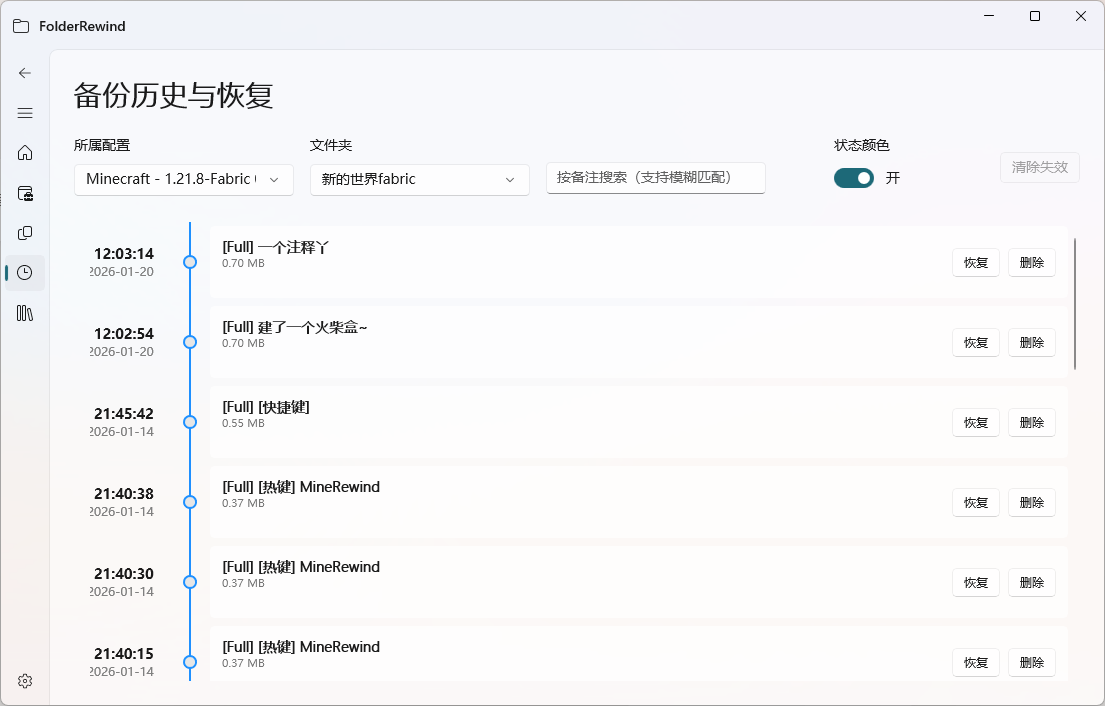Expand the 所属配置 Minecraft dropdown

point(184,180)
